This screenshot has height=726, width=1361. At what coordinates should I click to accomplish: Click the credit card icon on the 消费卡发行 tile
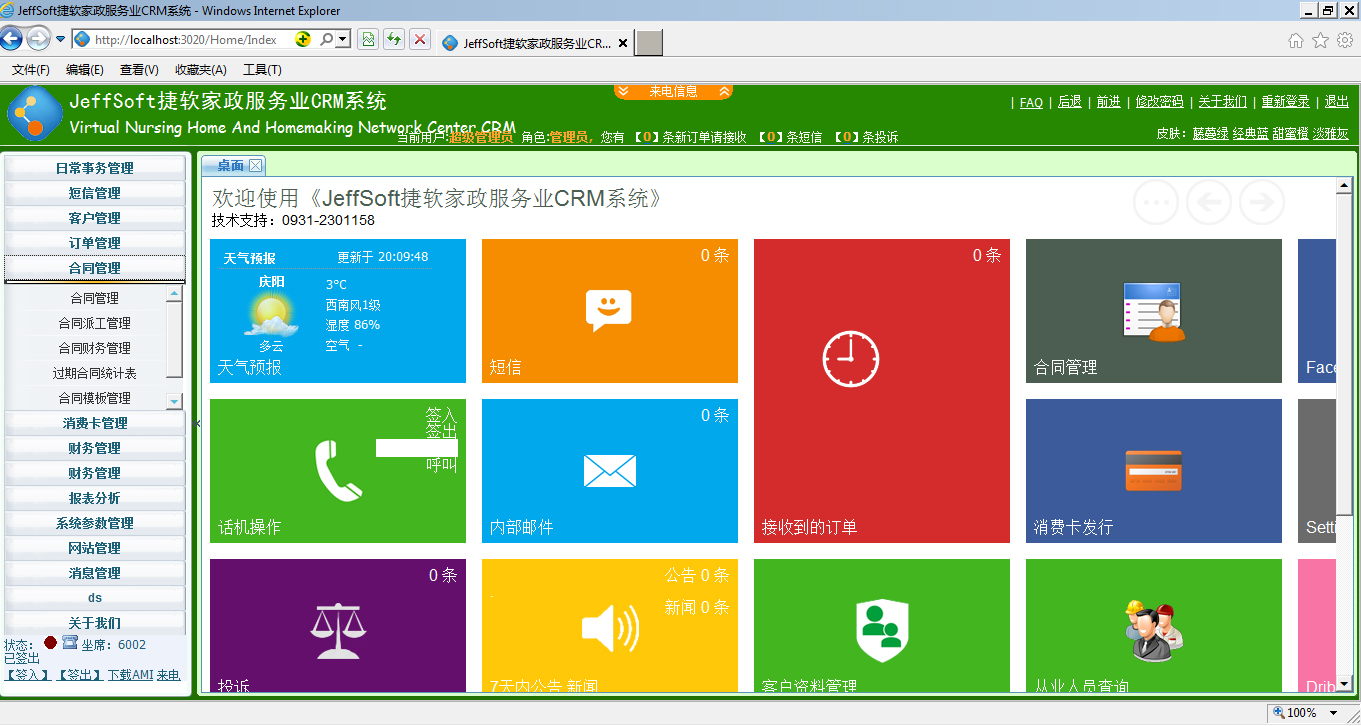coord(1154,470)
